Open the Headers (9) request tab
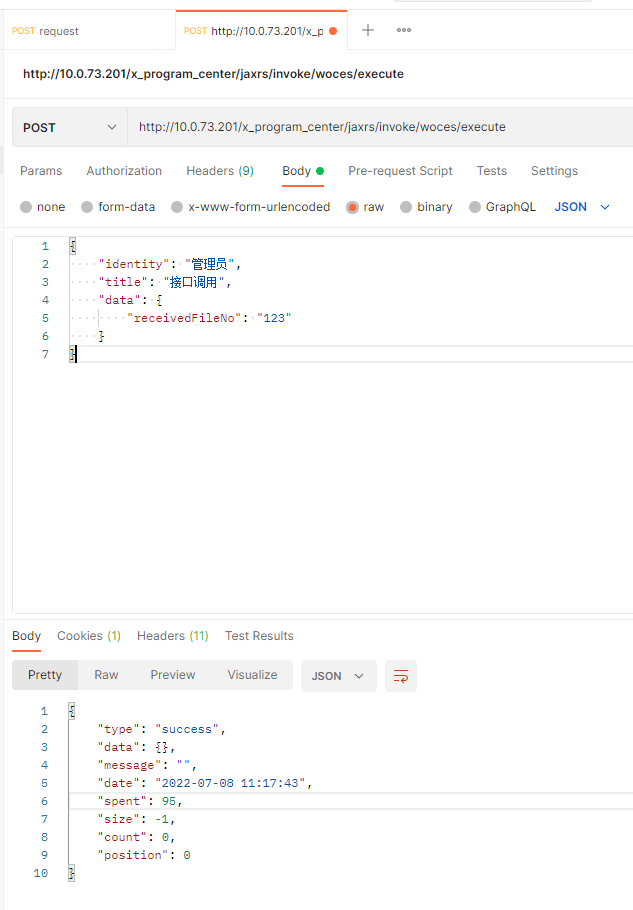The width and height of the screenshot is (633, 910). point(220,171)
